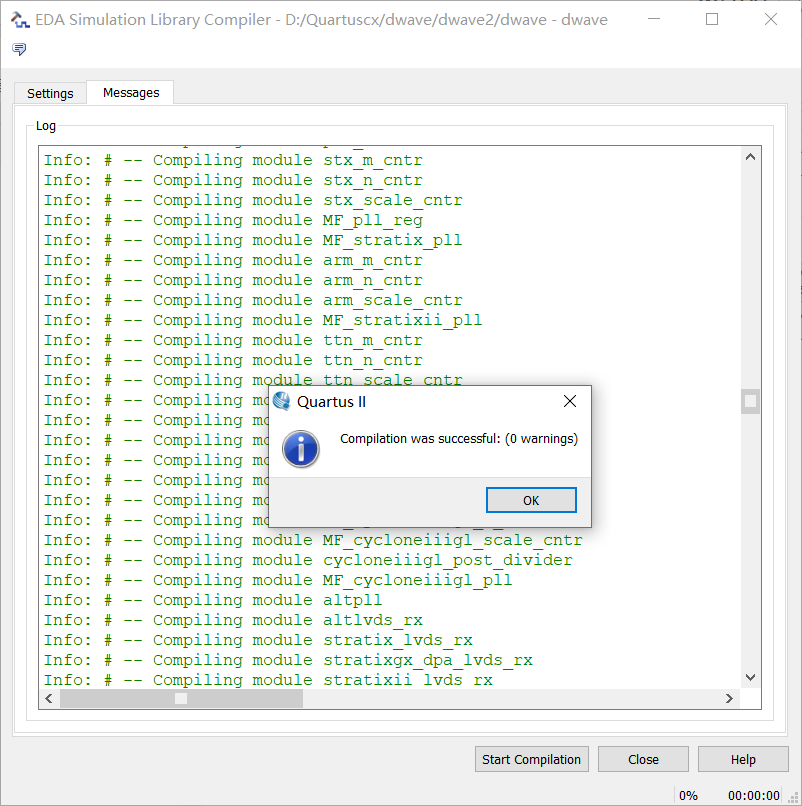Screen dimensions: 802x806
Task: Click the horizontal scrollbar left arrow
Action: point(49,698)
